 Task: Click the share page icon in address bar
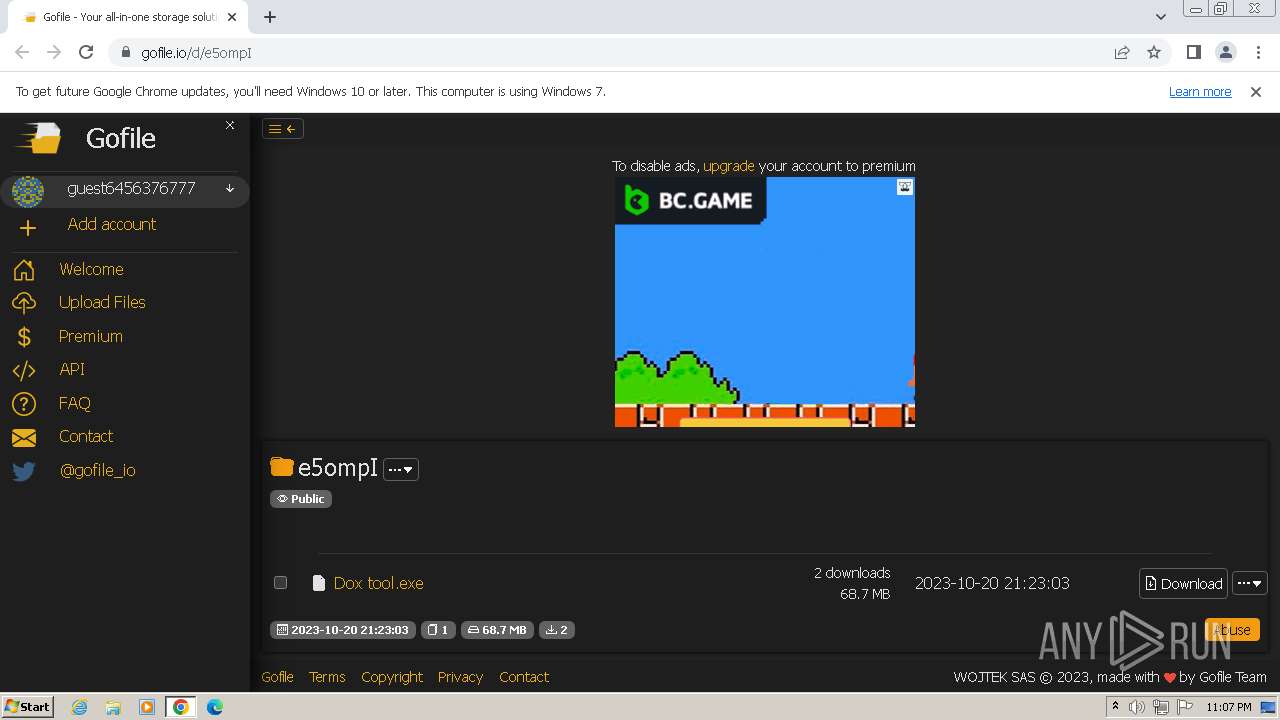[1122, 52]
